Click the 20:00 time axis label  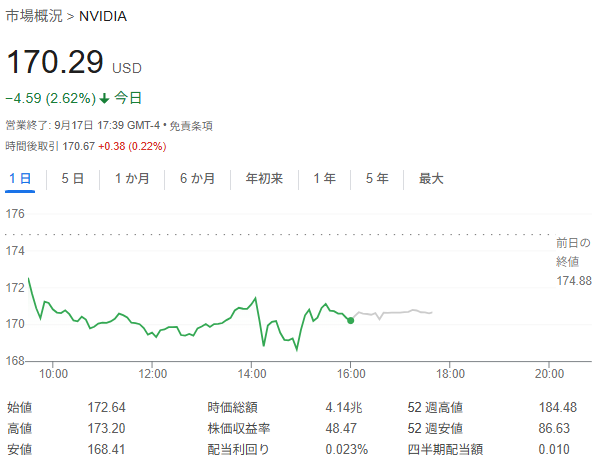tap(549, 374)
